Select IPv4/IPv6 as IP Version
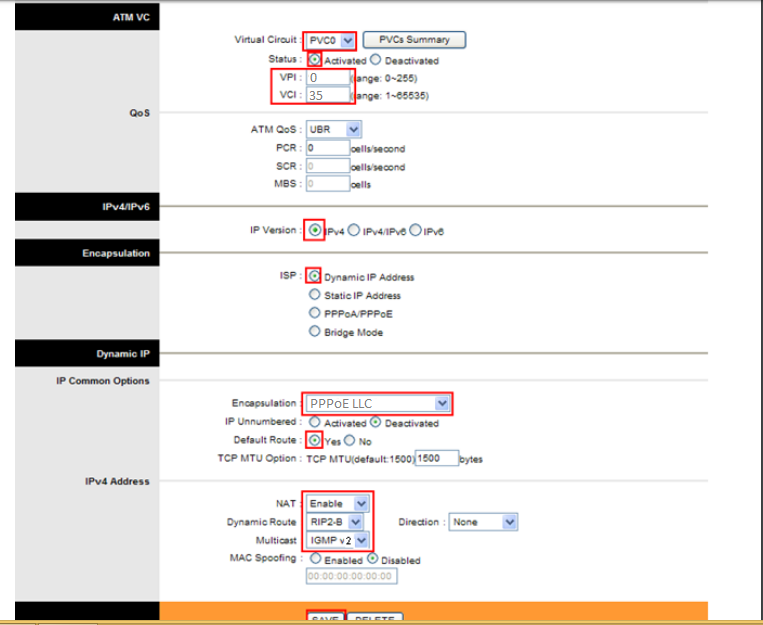 tap(354, 230)
